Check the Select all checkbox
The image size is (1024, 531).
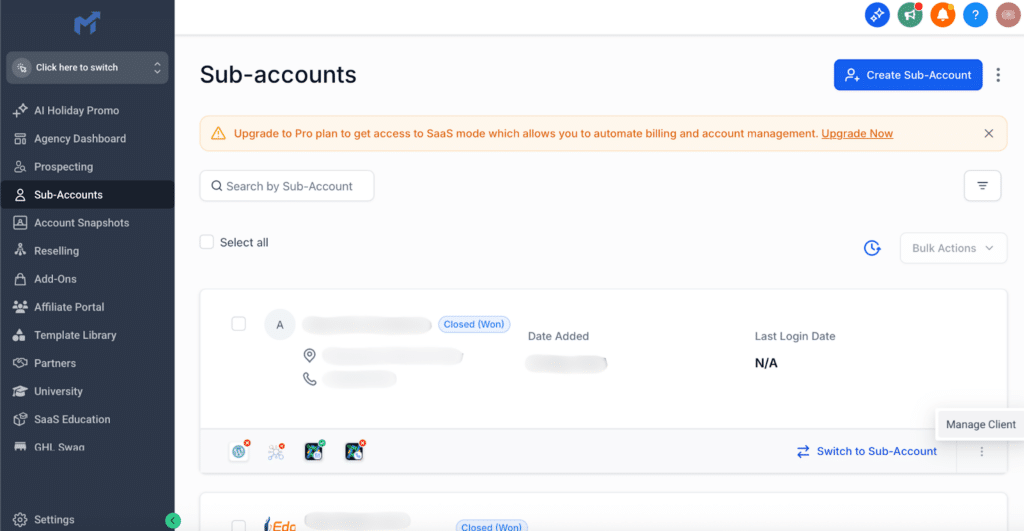coord(207,242)
